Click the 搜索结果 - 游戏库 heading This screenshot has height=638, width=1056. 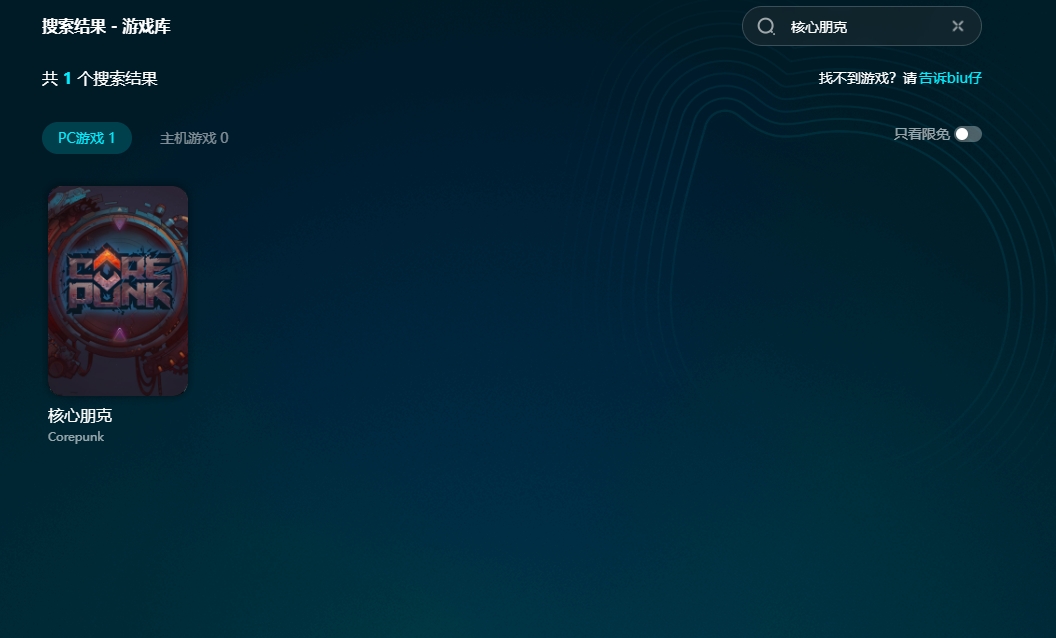pos(106,26)
